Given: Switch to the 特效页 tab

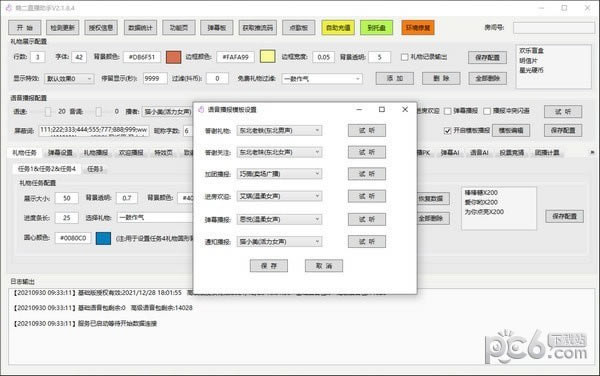Looking at the screenshot, I should (x=163, y=153).
